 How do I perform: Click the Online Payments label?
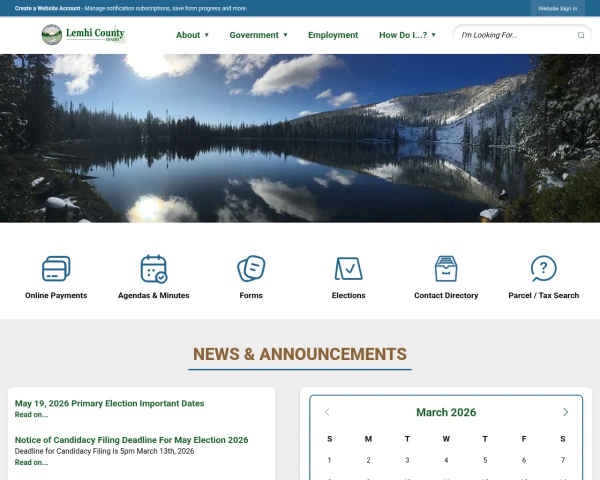click(x=56, y=296)
